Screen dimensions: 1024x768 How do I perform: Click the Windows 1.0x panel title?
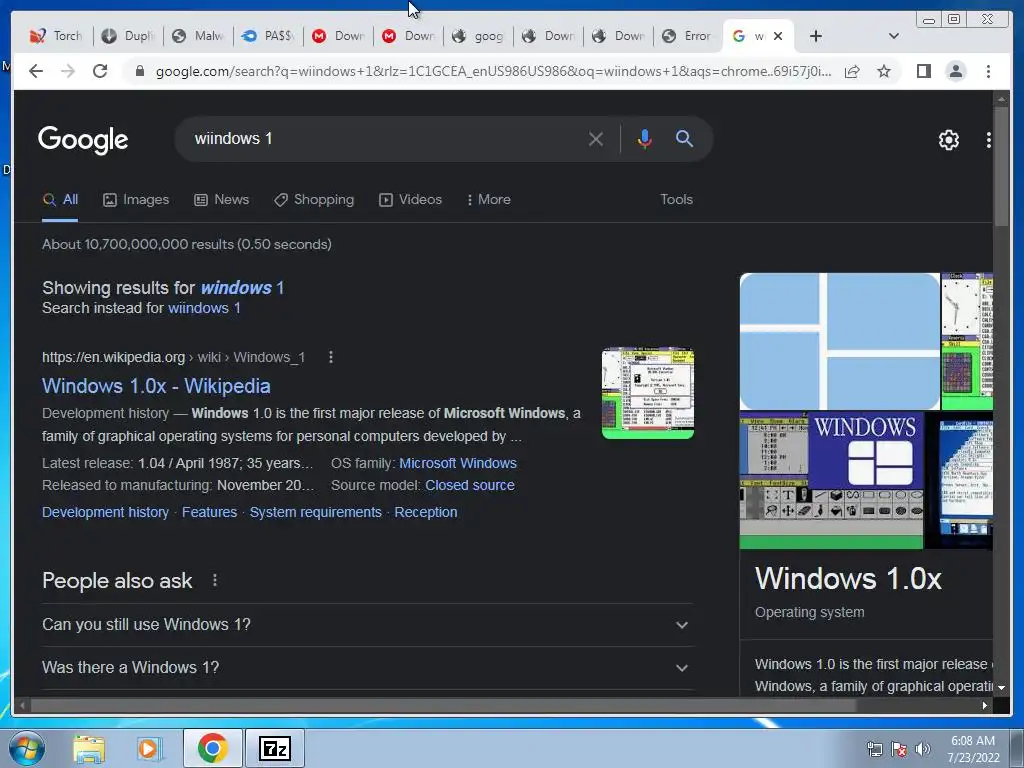(848, 579)
